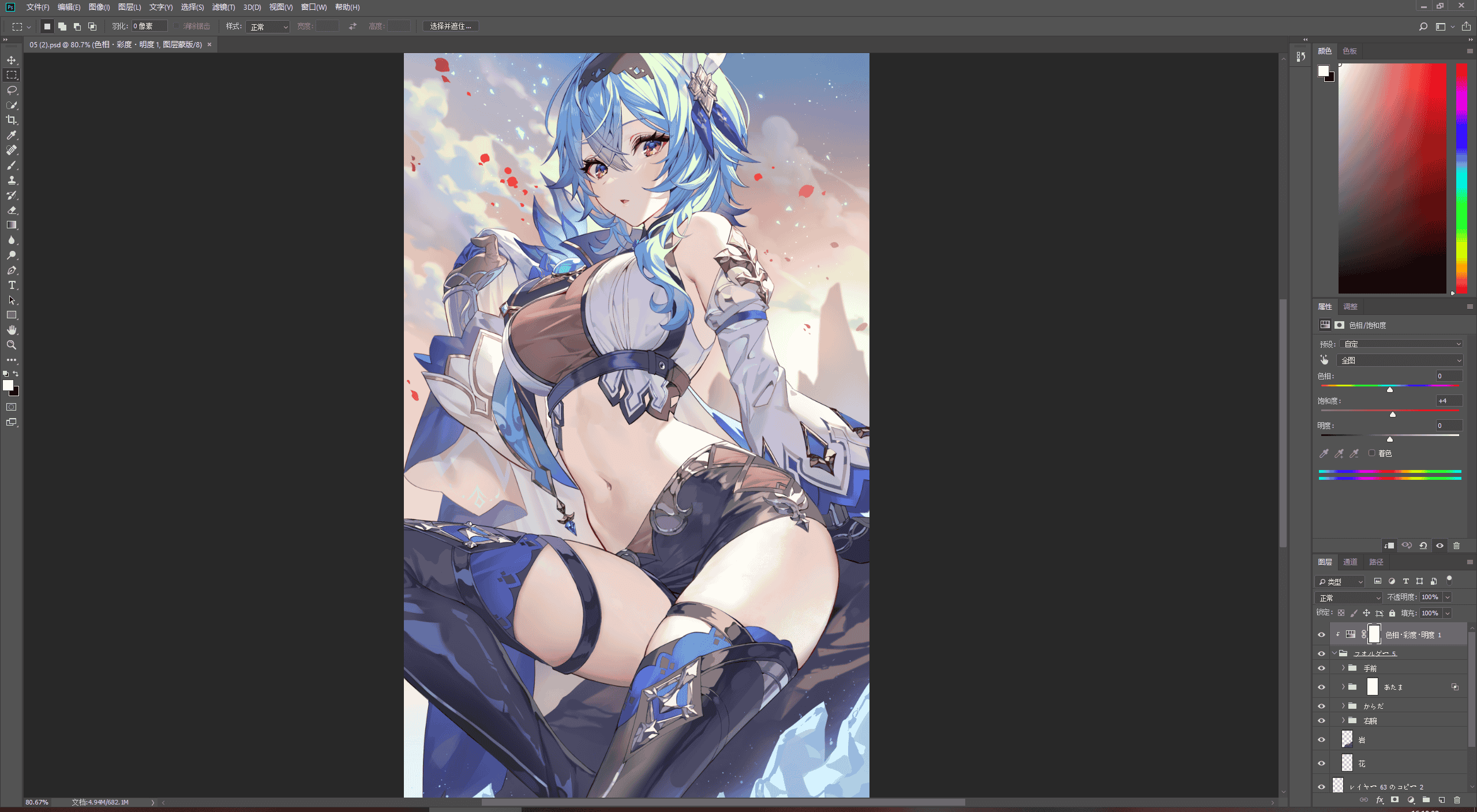Hide the 色相·彩度·明度 1 layer

(1321, 635)
